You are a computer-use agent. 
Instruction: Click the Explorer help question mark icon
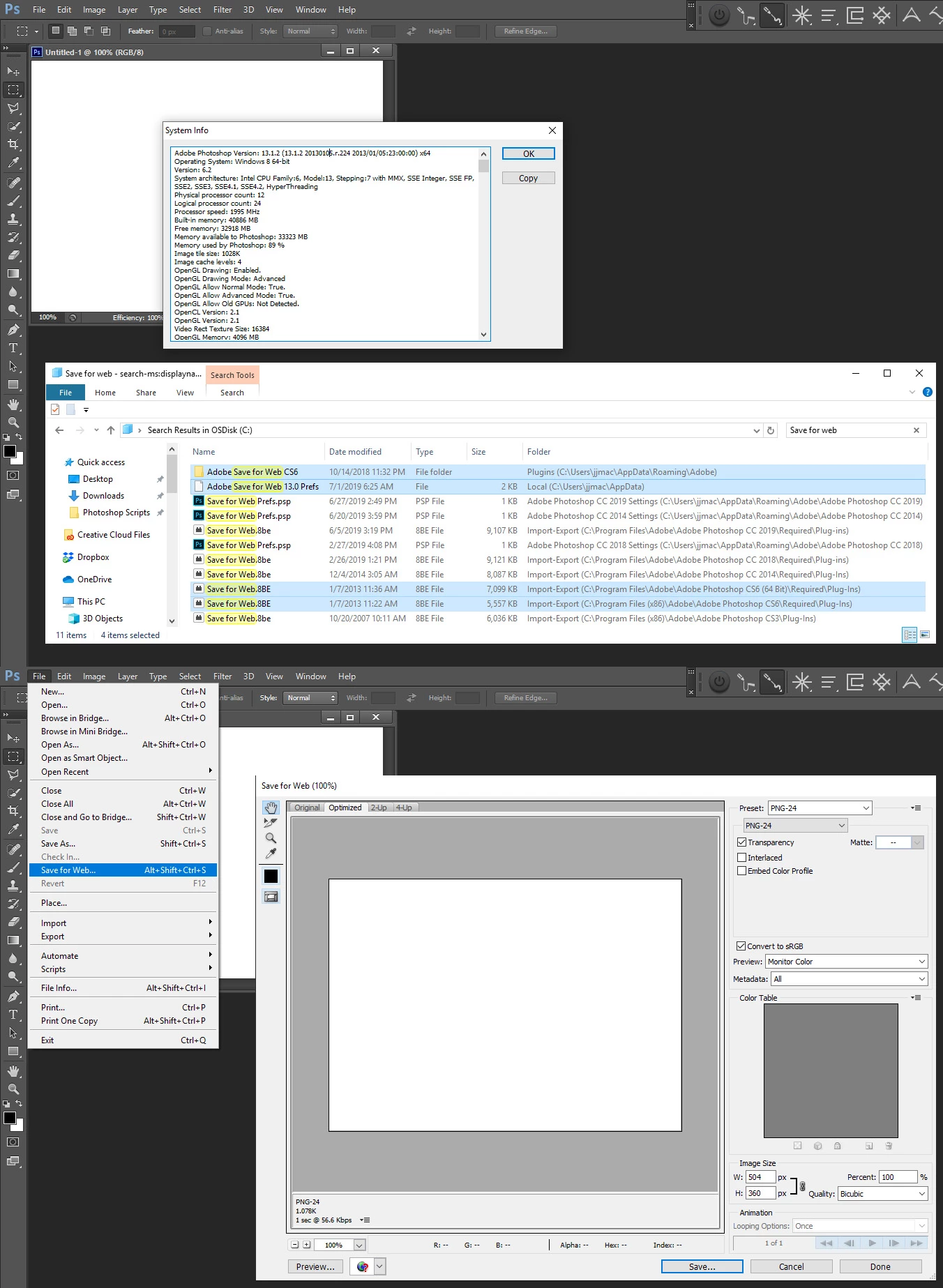927,392
